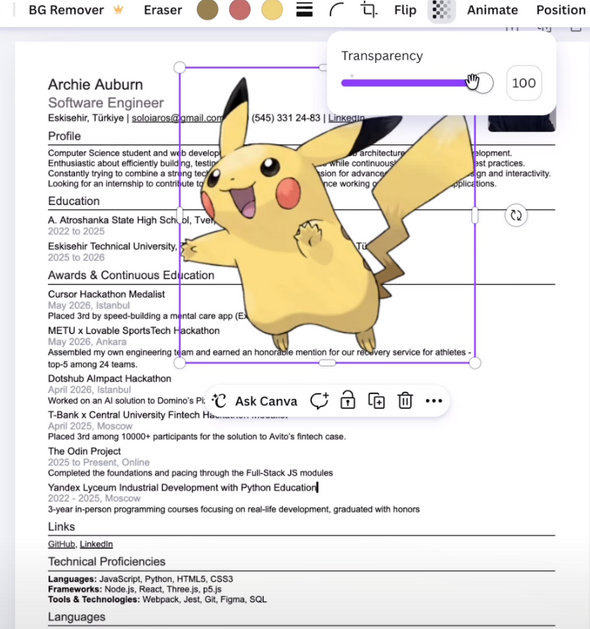Lock the selected image
This screenshot has height=629, width=590.
click(x=348, y=400)
